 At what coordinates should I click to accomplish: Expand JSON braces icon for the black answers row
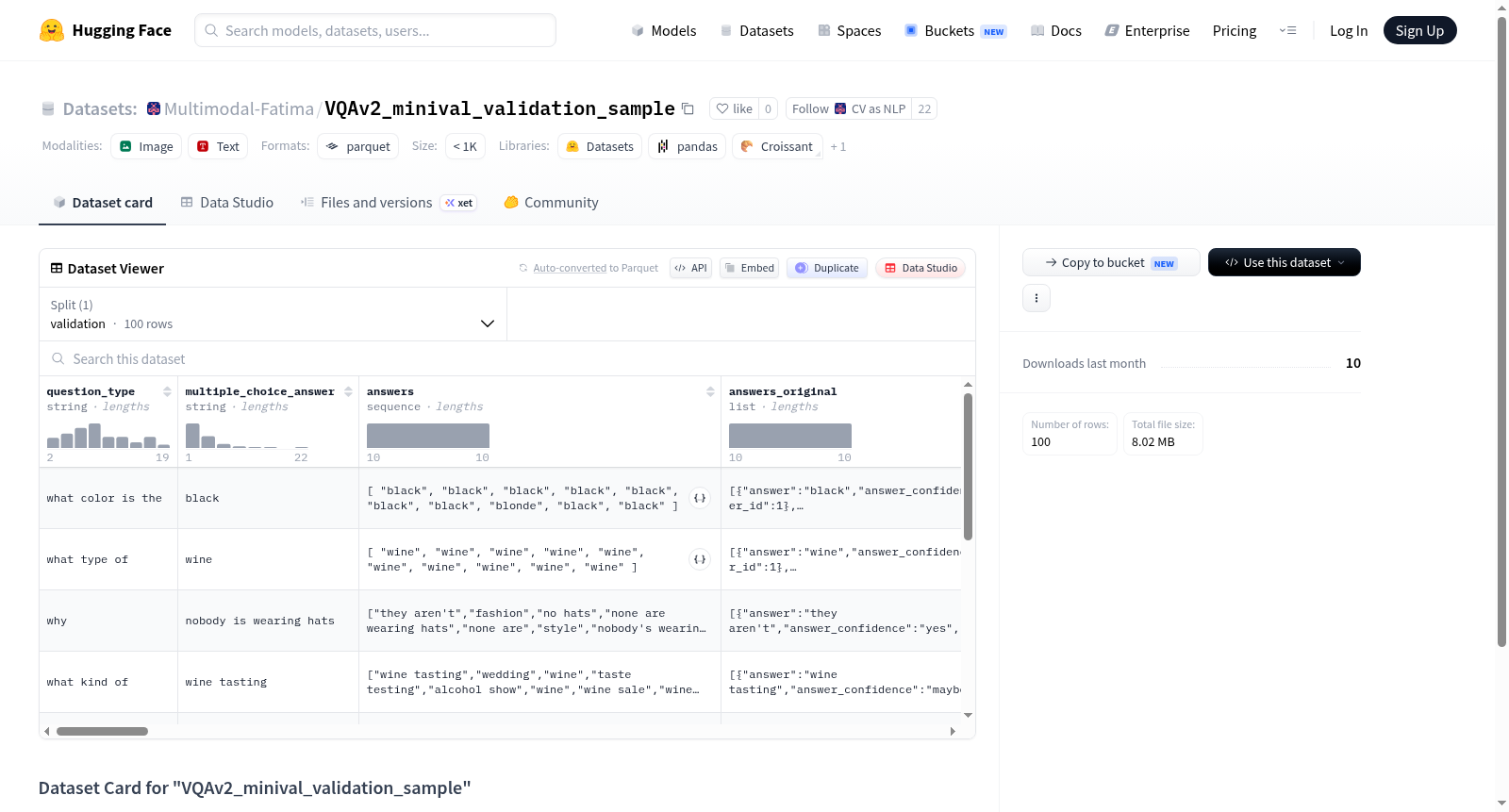click(x=700, y=498)
